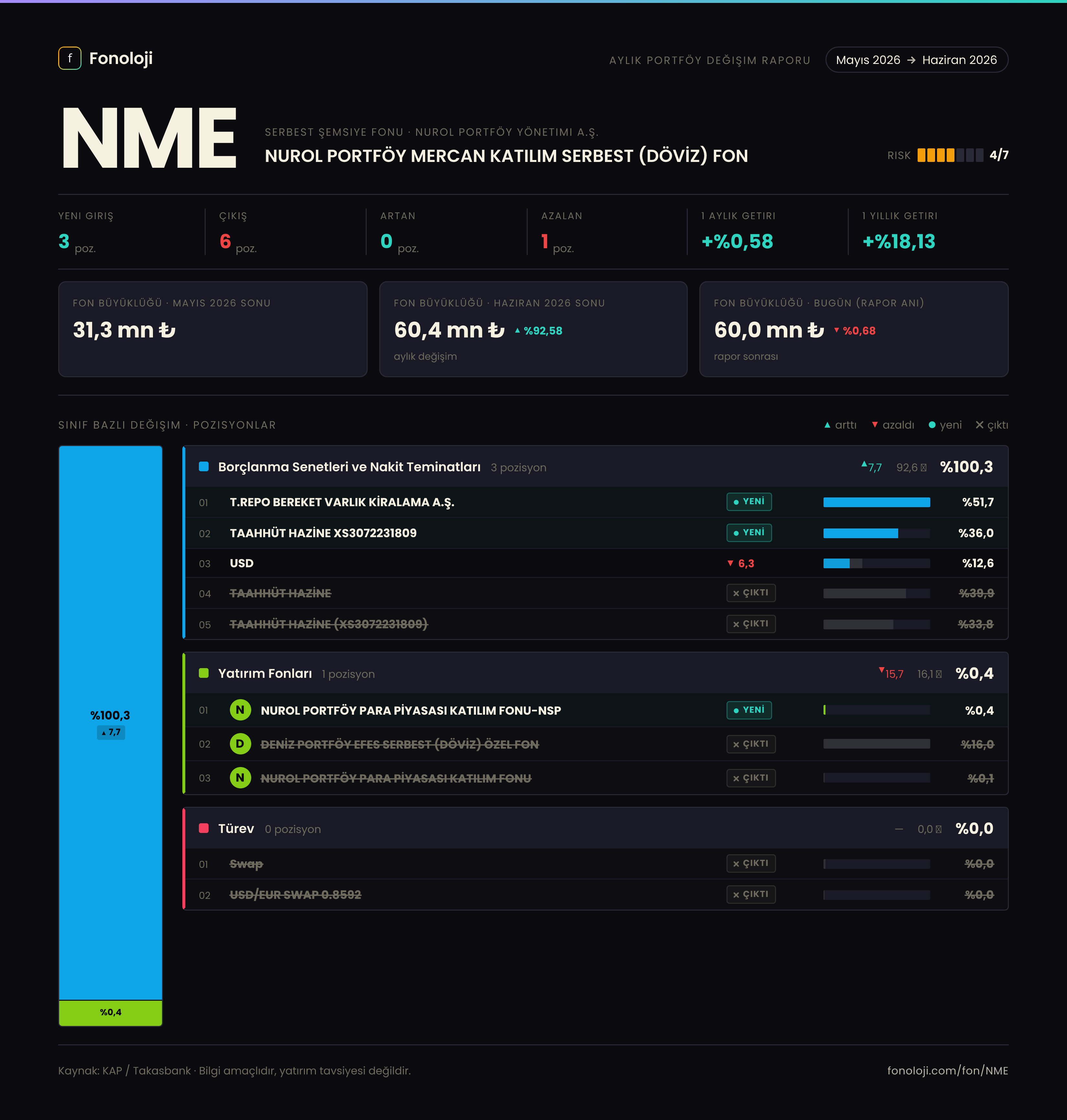Screen dimensions: 1067x1120
Task: Click the Kaynak: KAP / Takasbank footer note
Action: (x=234, y=1071)
